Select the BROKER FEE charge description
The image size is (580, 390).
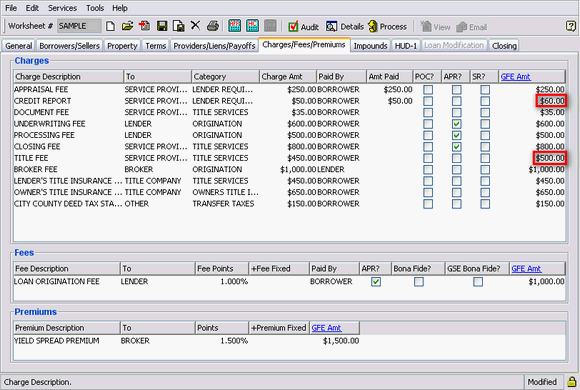(36, 169)
